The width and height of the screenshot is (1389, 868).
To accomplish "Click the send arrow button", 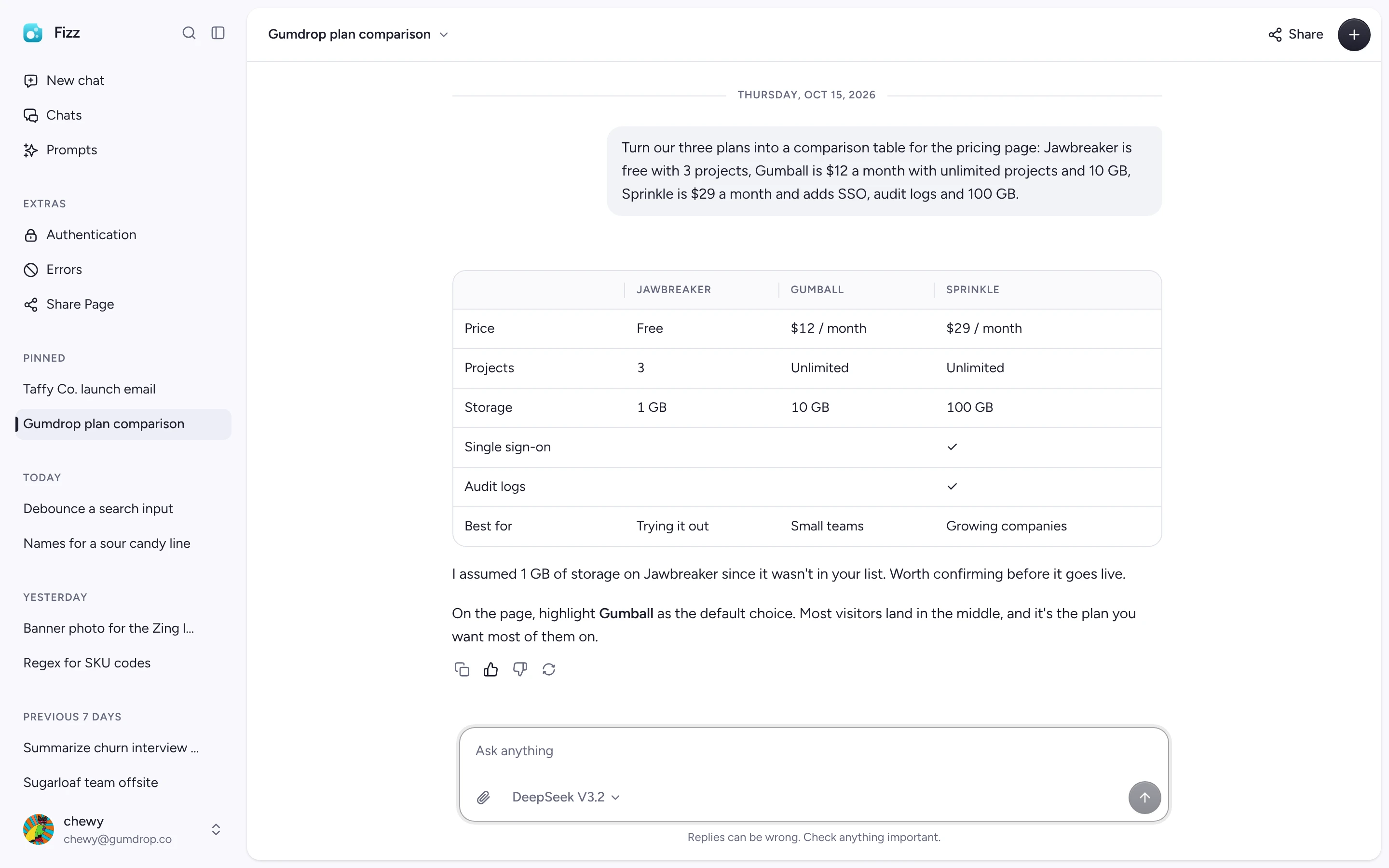I will 1144,798.
